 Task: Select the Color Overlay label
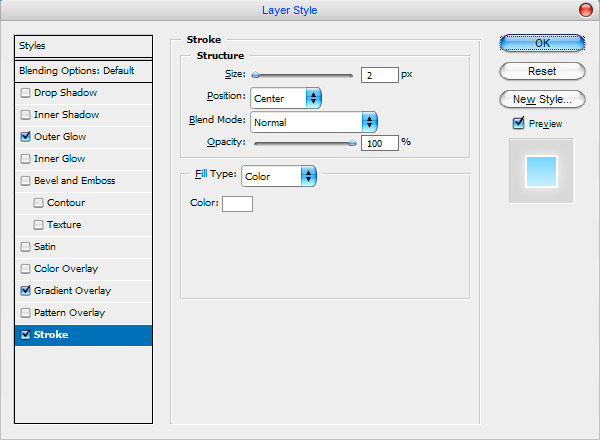66,269
